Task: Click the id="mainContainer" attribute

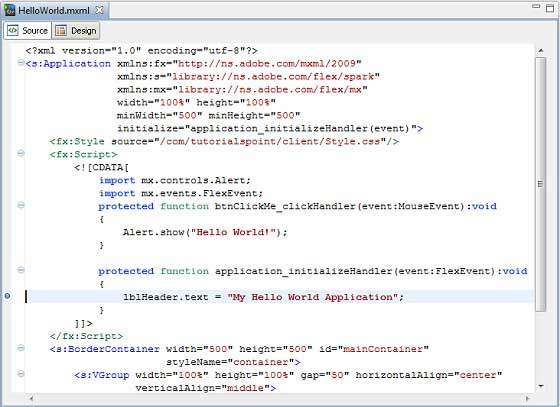Action: coord(374,349)
